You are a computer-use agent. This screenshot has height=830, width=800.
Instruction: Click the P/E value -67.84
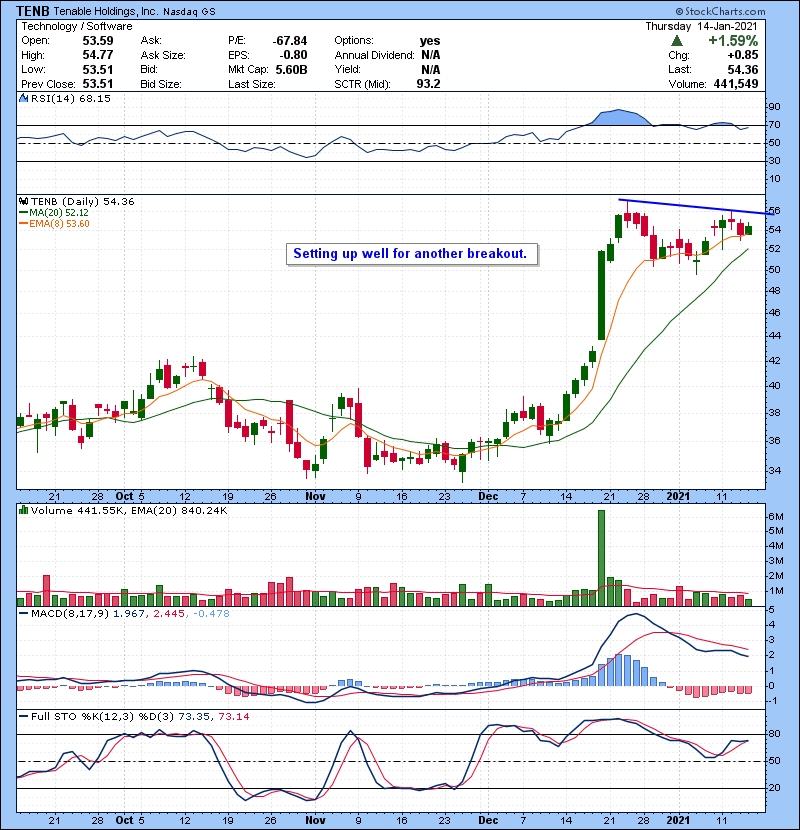(x=290, y=41)
